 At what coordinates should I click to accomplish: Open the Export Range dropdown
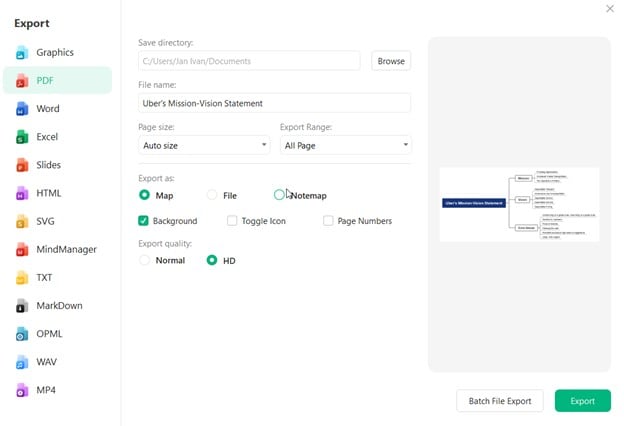(345, 145)
